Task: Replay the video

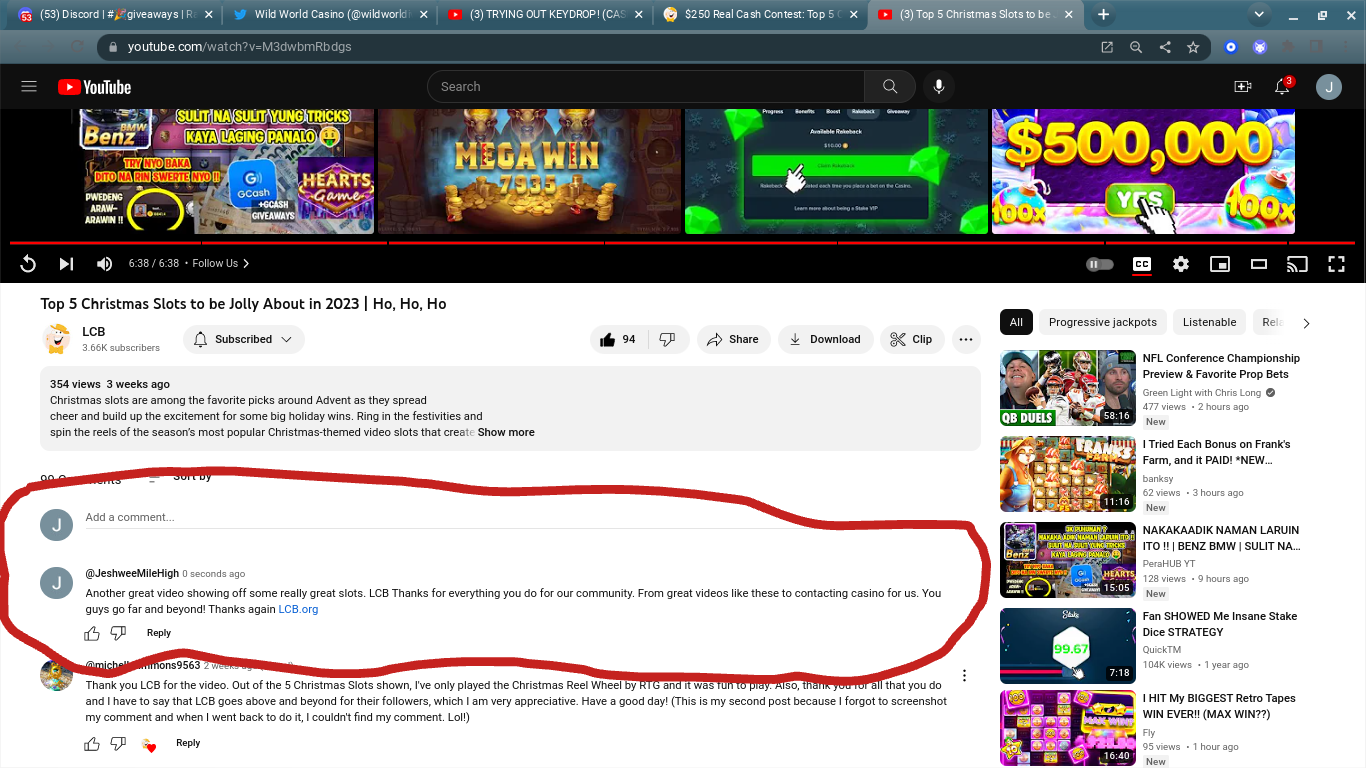Action: tap(28, 264)
